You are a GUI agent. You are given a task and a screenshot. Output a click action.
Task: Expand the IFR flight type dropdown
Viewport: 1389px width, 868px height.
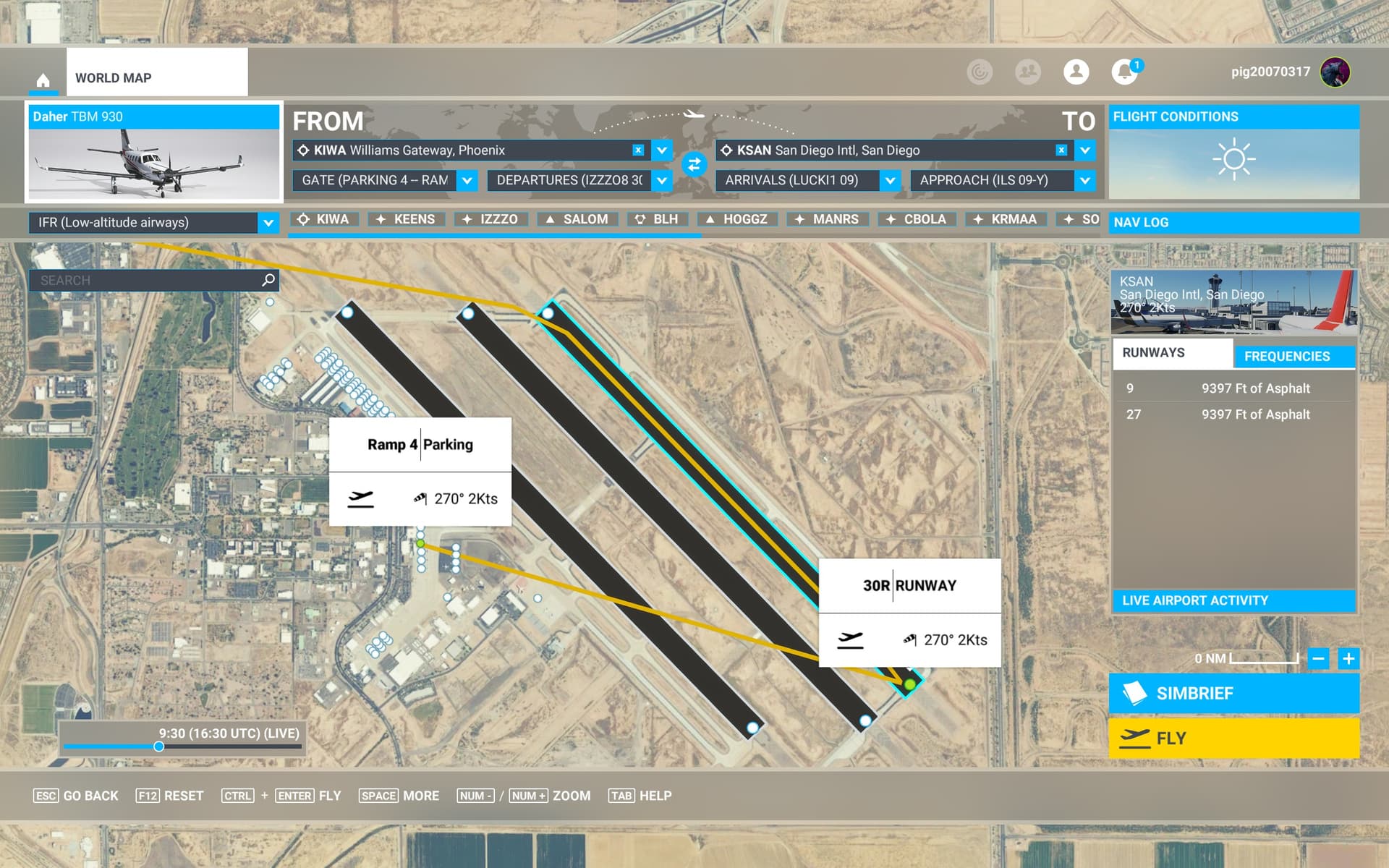pos(268,222)
